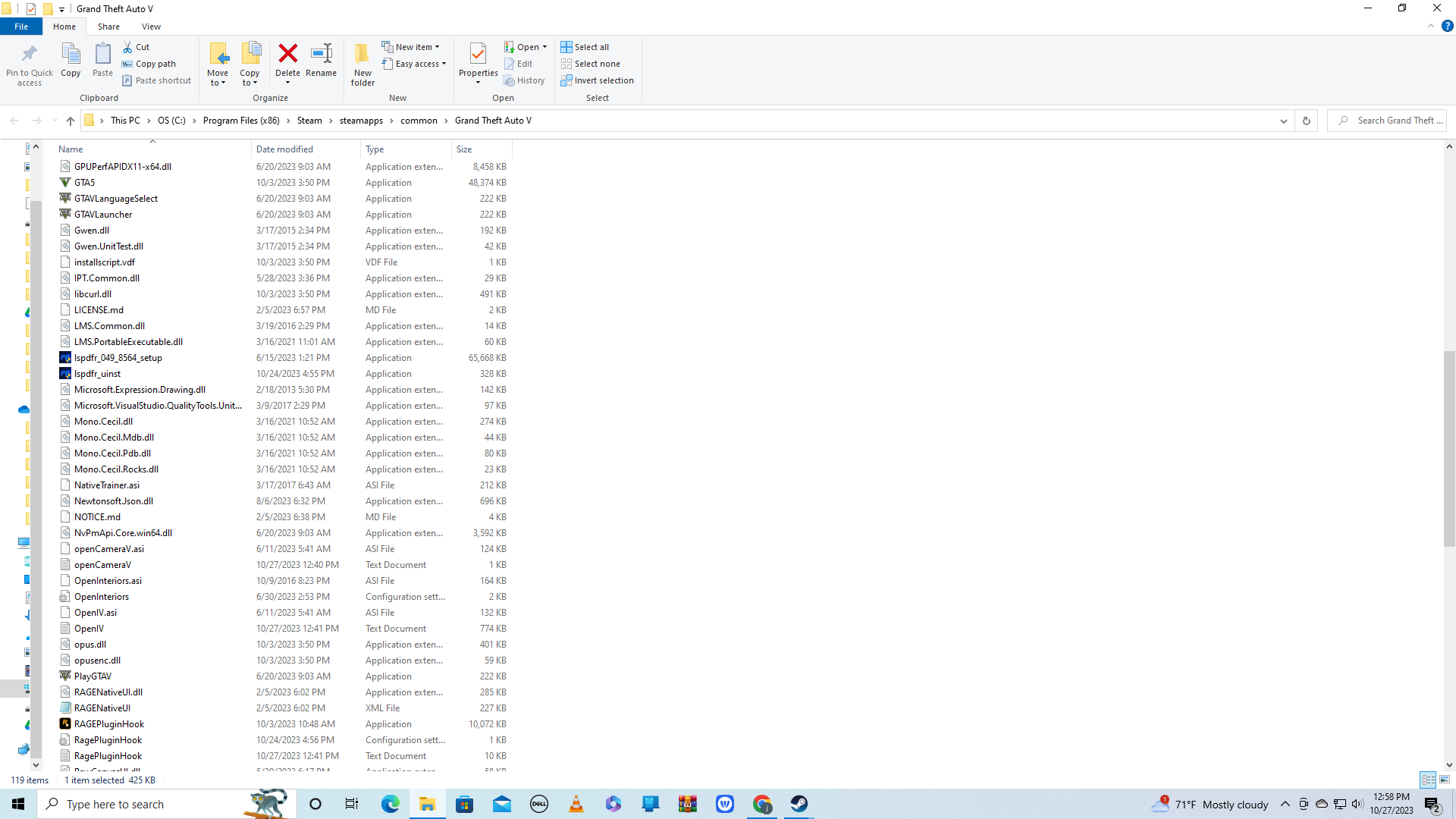1456x819 pixels.
Task: Select the RAGEPluginHook application file
Action: 109,724
